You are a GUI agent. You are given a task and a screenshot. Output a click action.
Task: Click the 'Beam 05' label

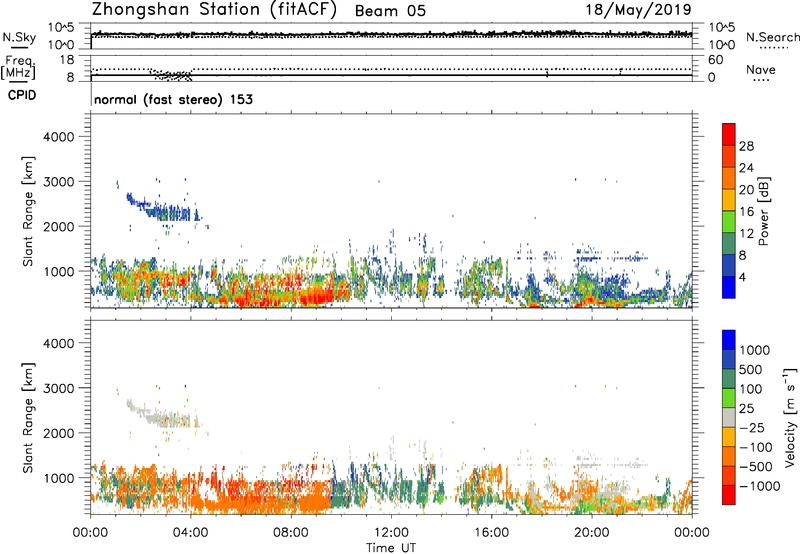(390, 11)
